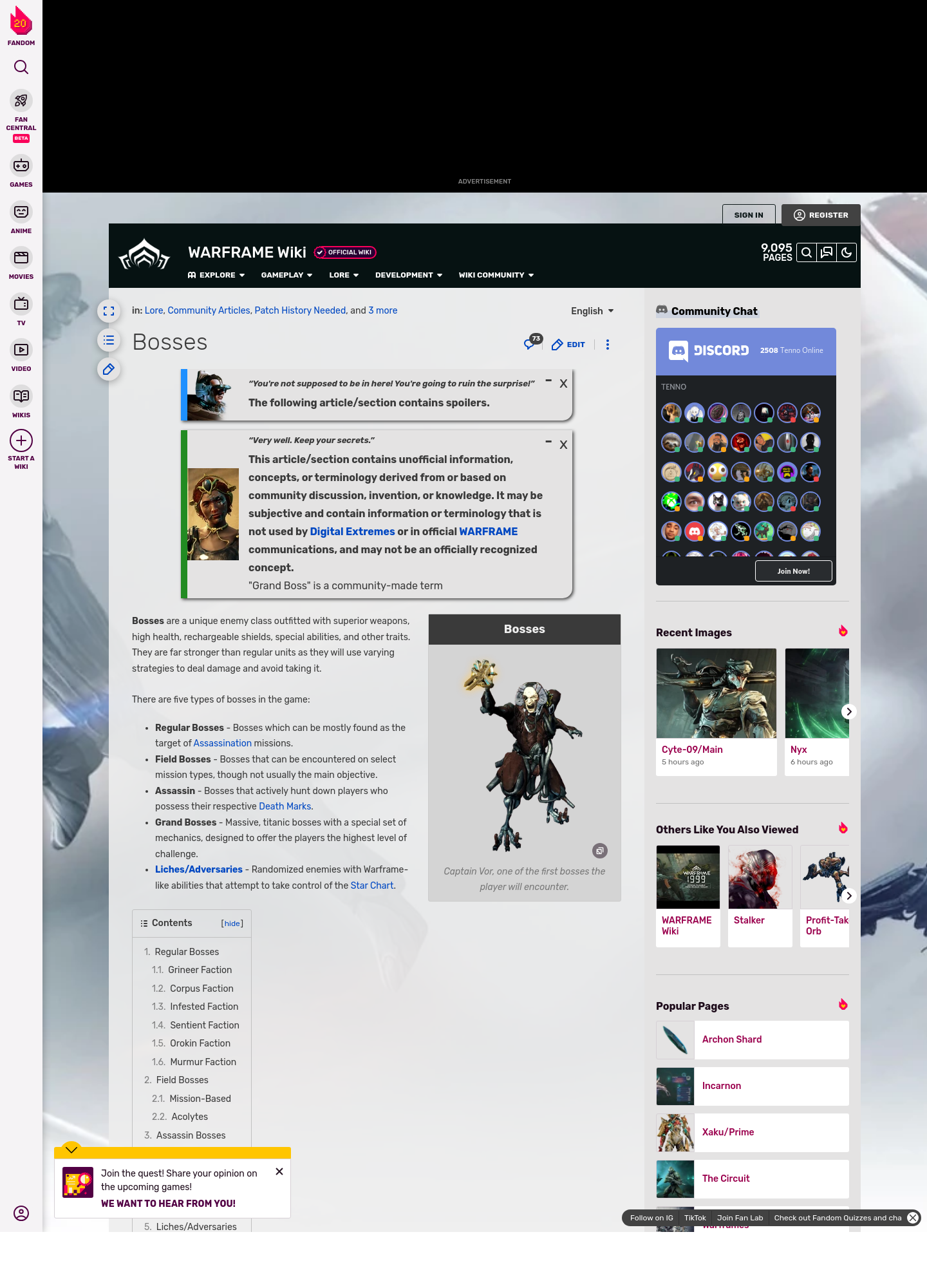
Task: Click the Warframe lotus wiki logo
Action: (x=144, y=255)
